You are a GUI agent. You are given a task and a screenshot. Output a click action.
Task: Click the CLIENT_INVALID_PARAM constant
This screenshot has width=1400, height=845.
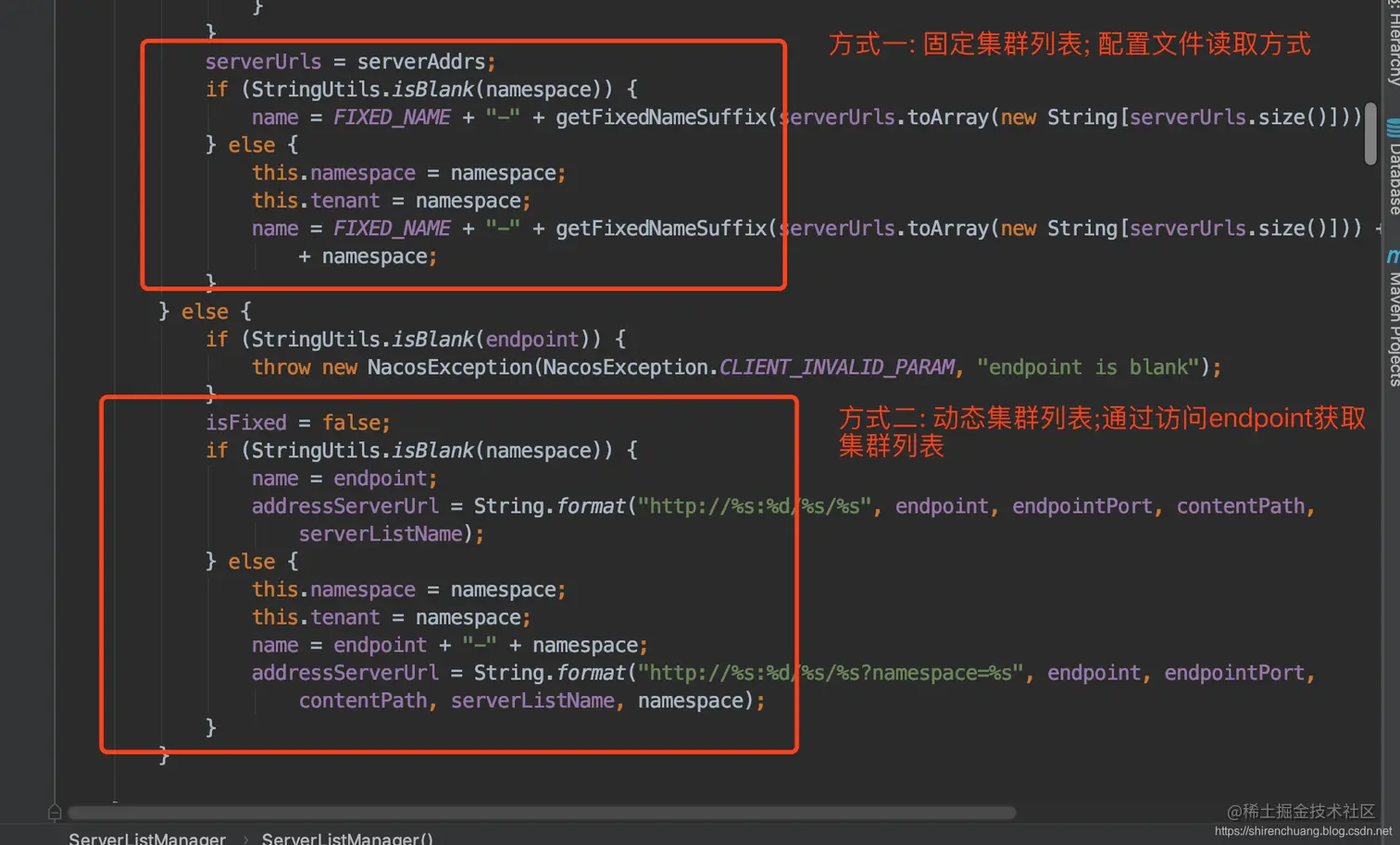(x=836, y=367)
